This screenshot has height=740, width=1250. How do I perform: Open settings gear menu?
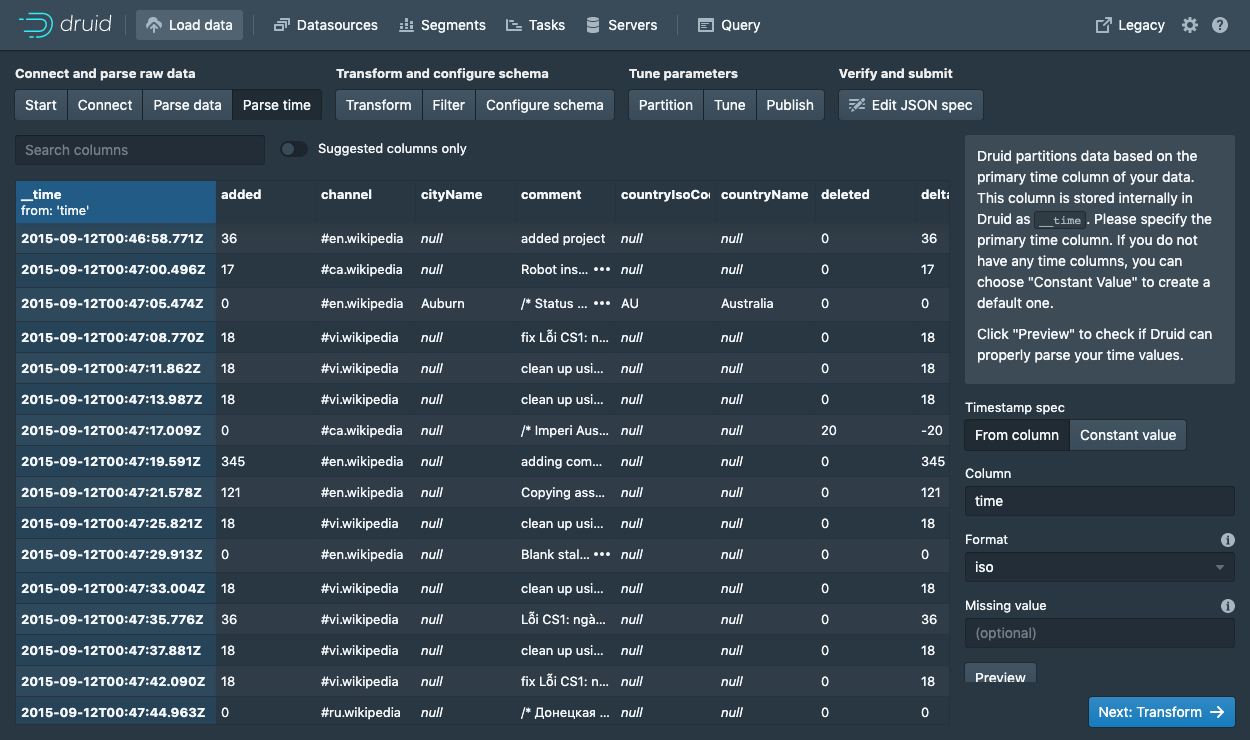coord(1190,25)
